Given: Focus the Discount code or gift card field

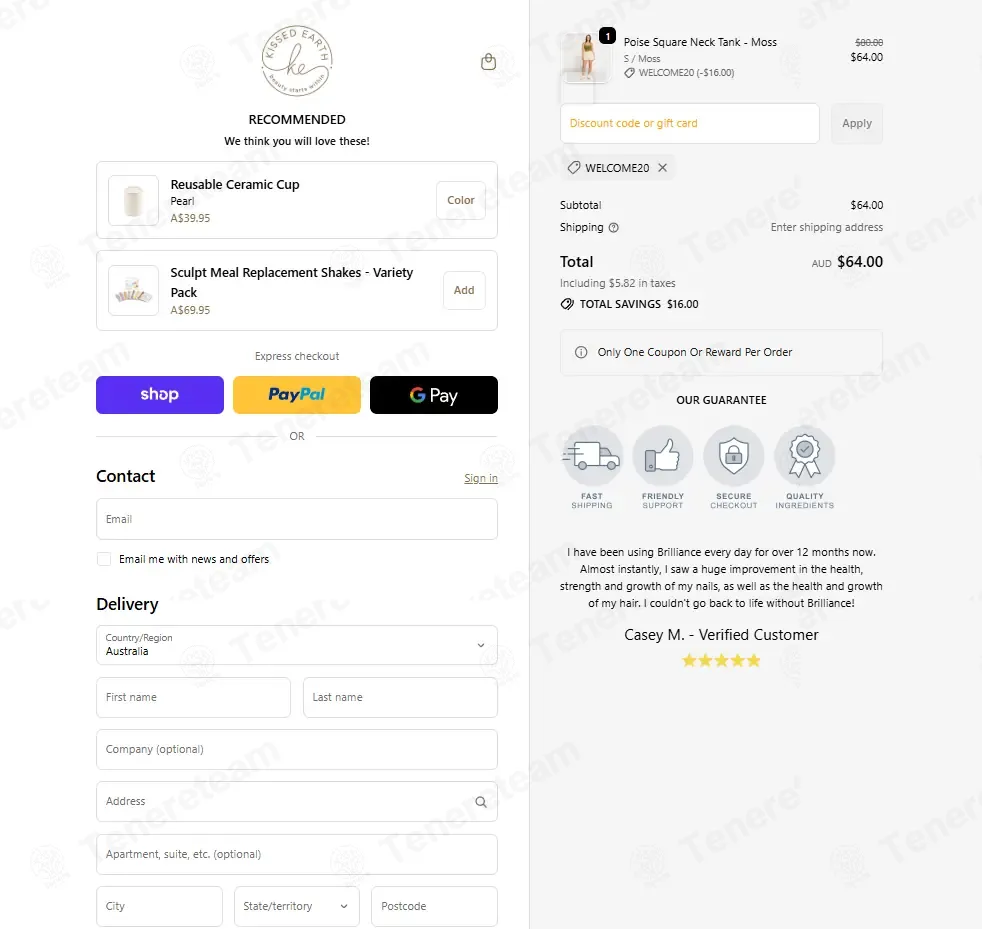Looking at the screenshot, I should (x=690, y=123).
